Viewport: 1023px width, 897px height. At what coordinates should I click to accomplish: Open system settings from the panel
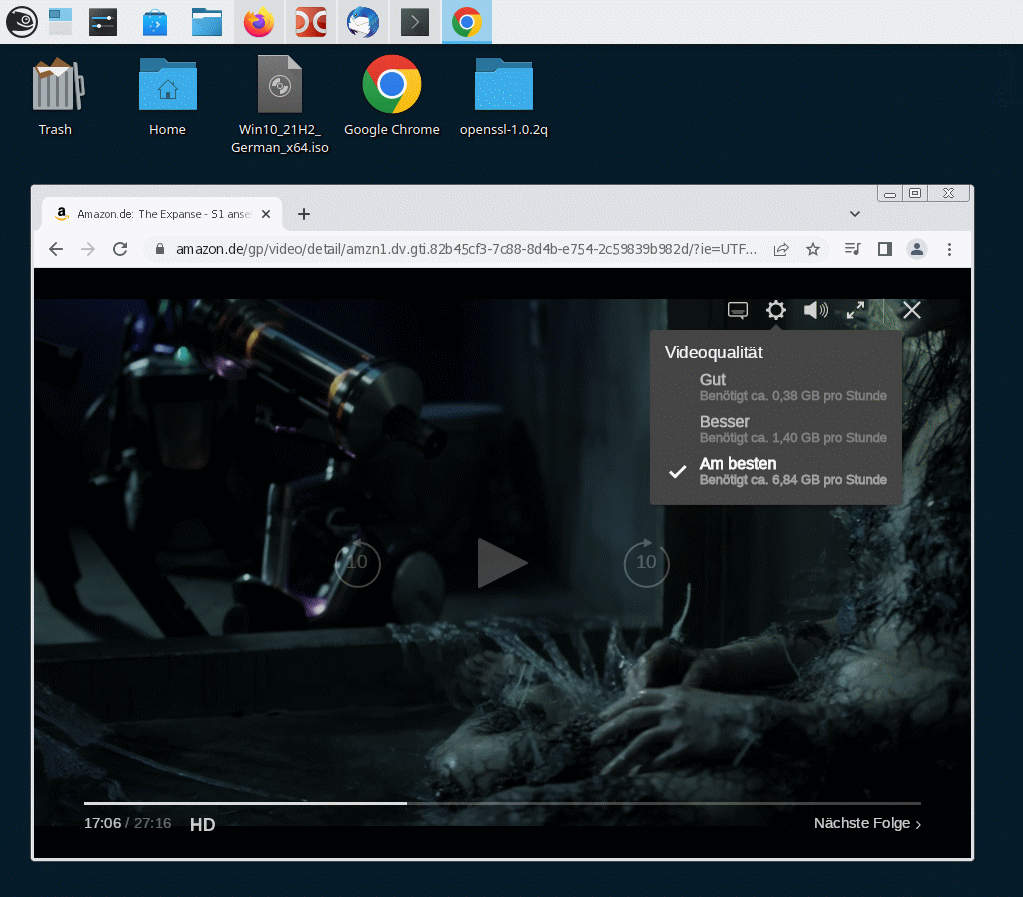click(103, 22)
